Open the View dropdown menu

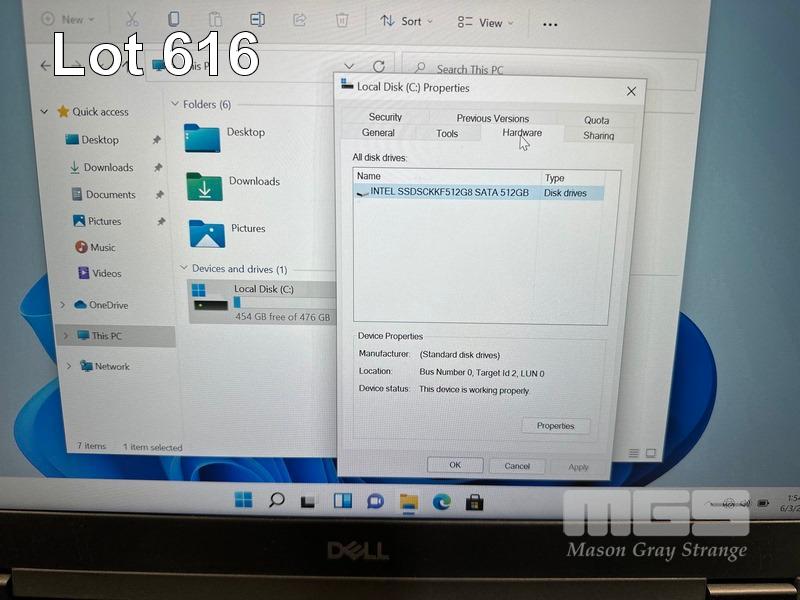(485, 22)
